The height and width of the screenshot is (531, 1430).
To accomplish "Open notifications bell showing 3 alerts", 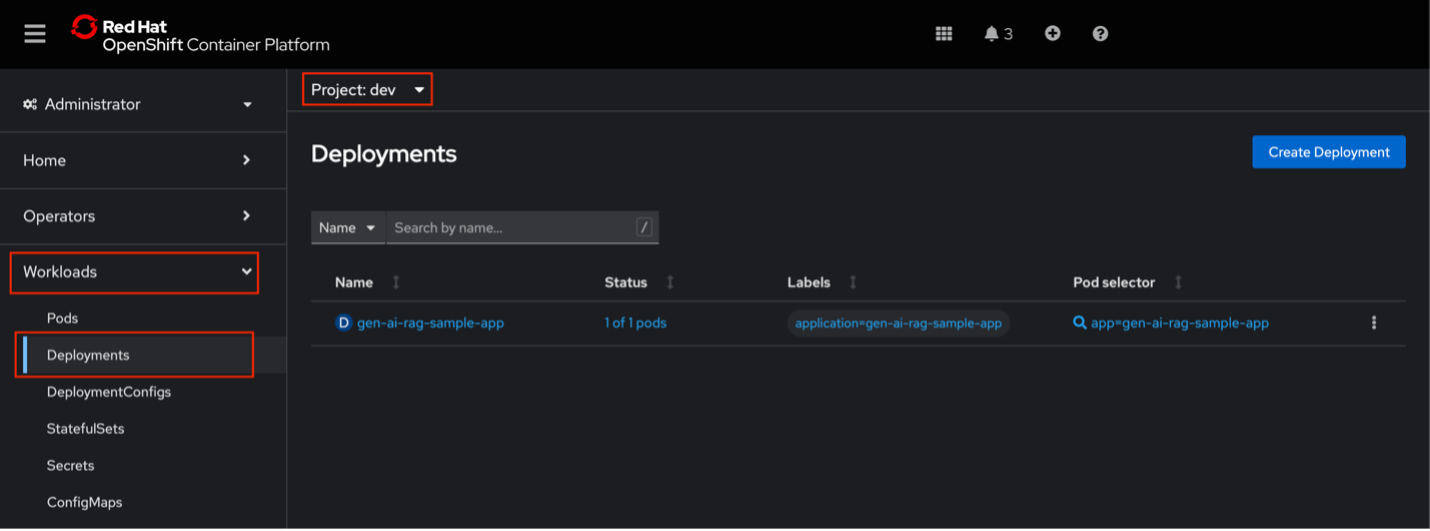I will 998,34.
